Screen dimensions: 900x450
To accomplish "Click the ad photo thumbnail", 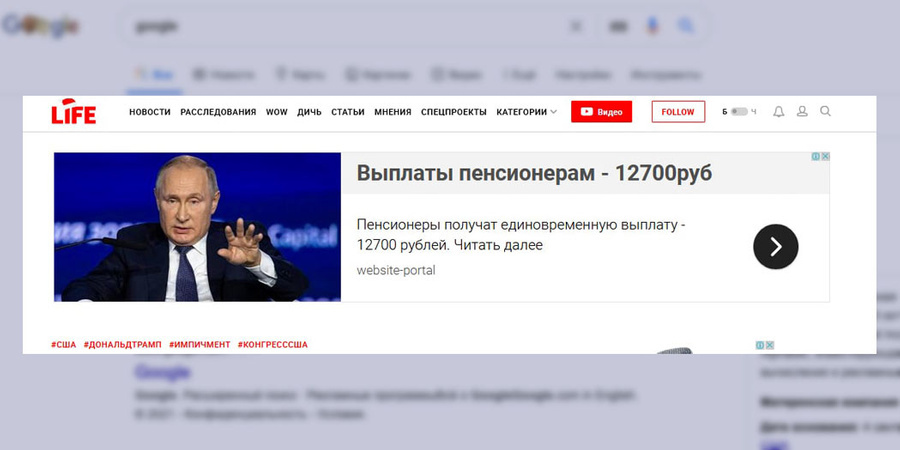I will (197, 227).
